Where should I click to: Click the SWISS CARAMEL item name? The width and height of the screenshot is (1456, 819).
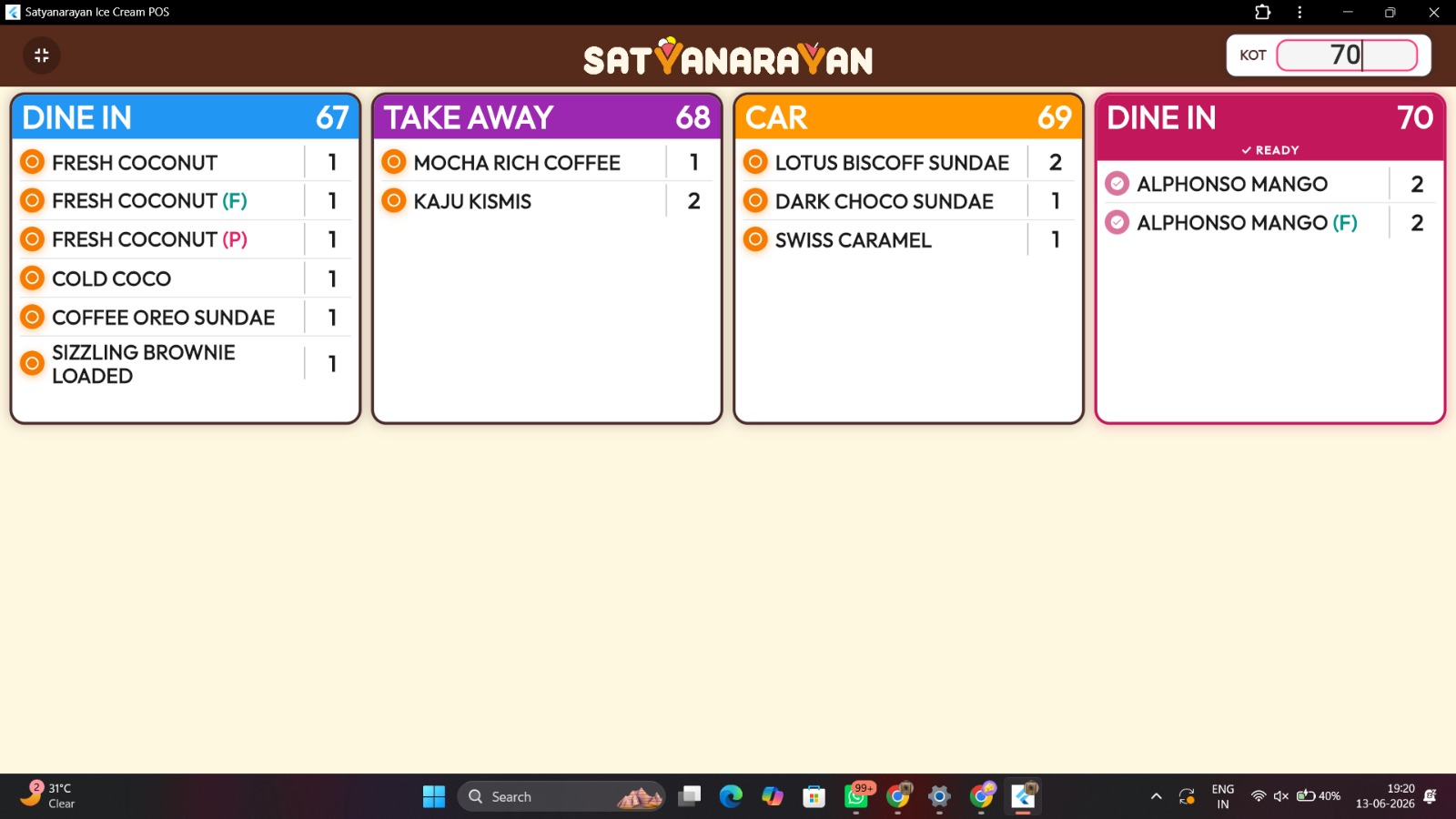853,240
